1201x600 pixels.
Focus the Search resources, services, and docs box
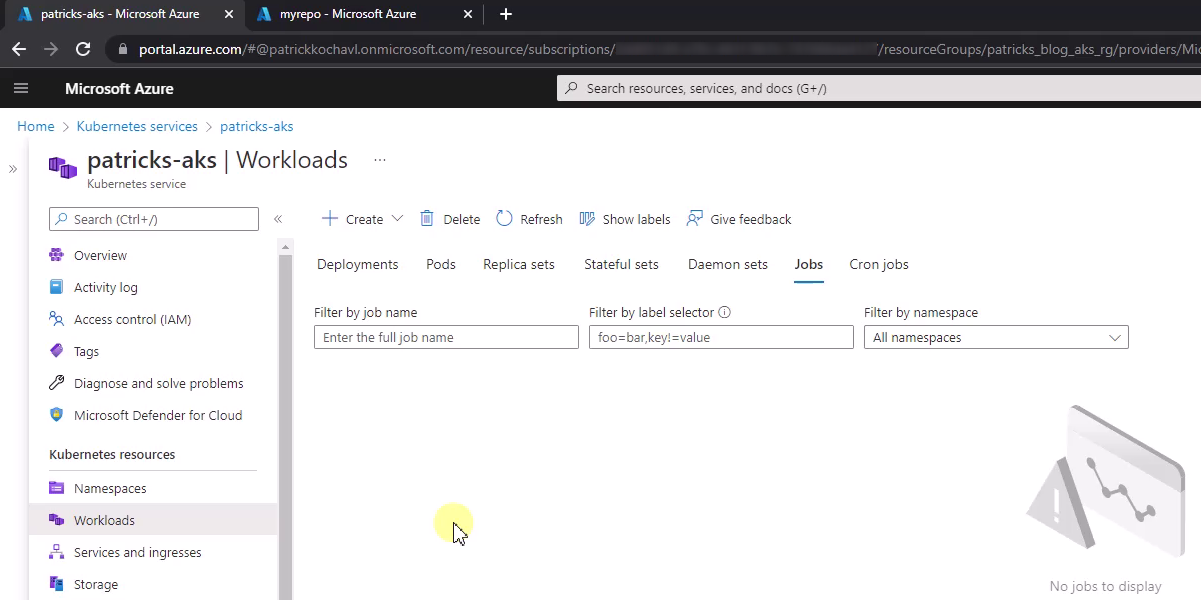pyautogui.click(x=878, y=88)
